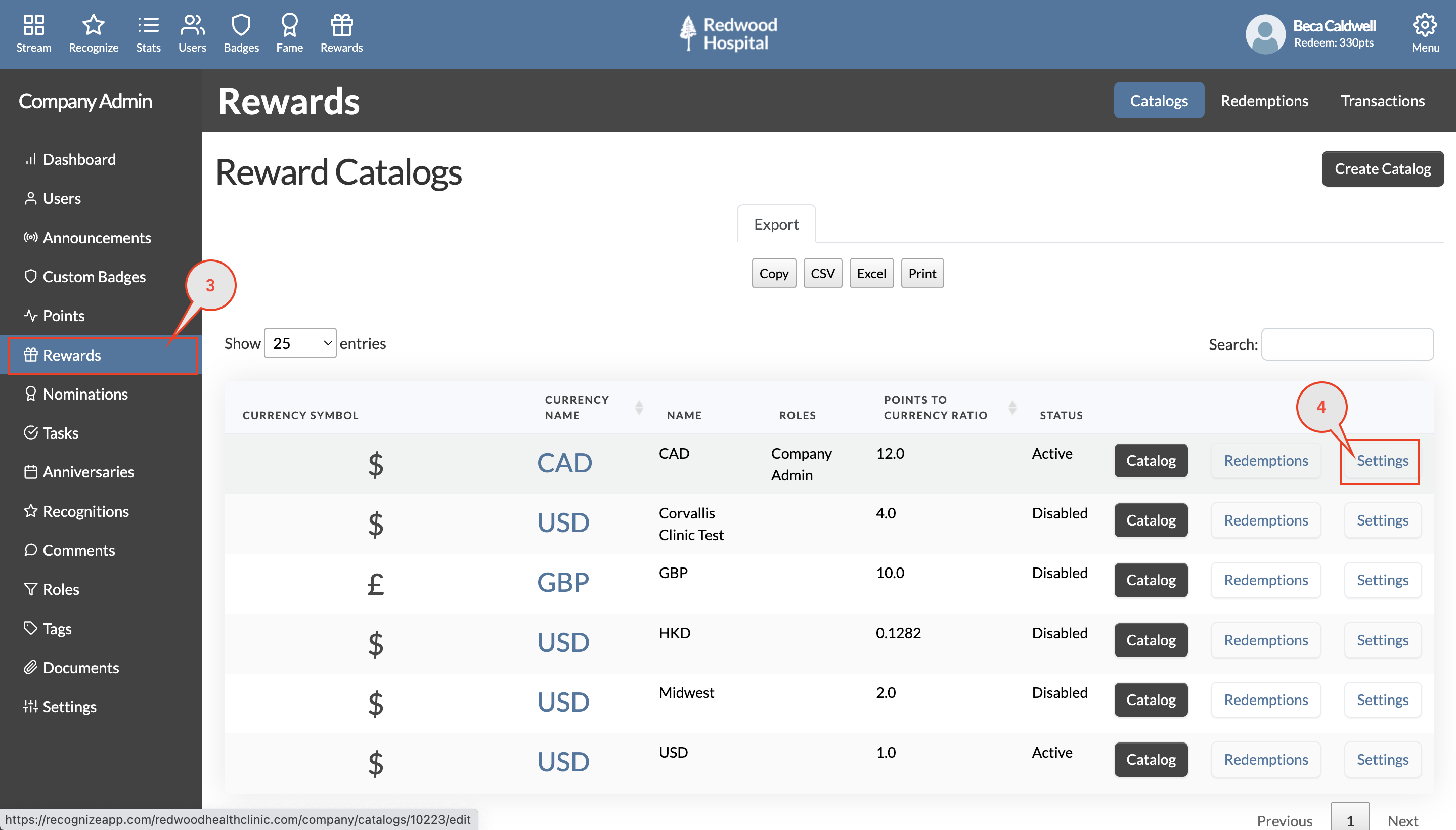Open the Fame page
Image resolution: width=1456 pixels, height=830 pixels.
coord(289,33)
